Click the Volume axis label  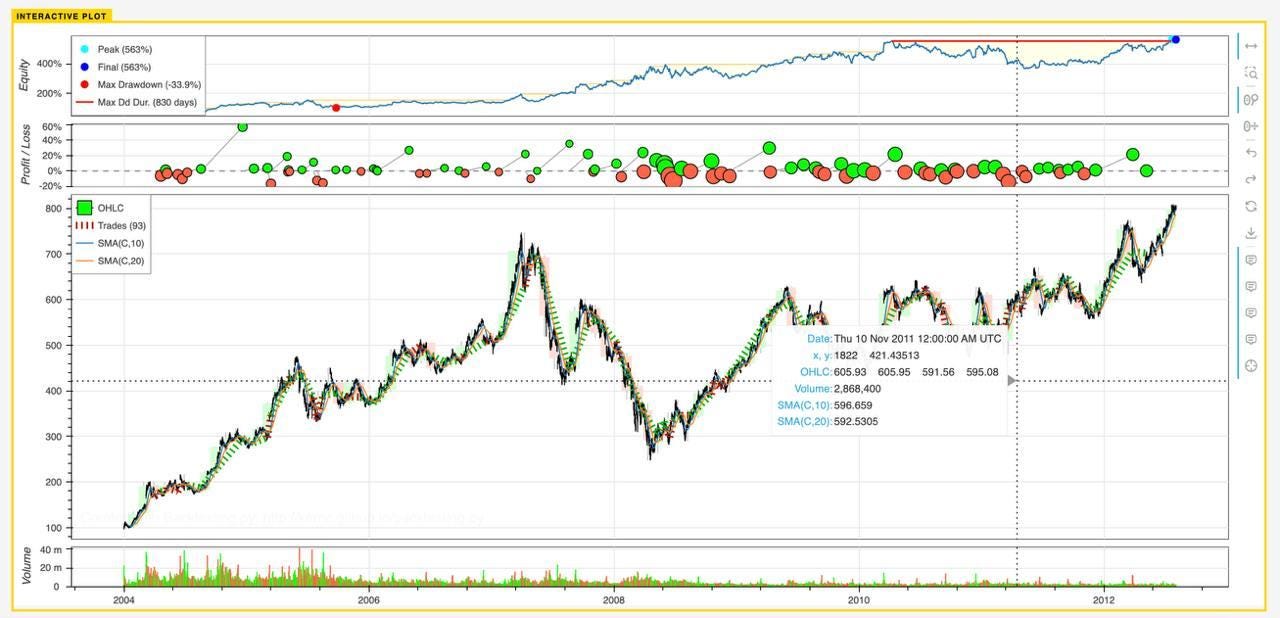pos(27,567)
